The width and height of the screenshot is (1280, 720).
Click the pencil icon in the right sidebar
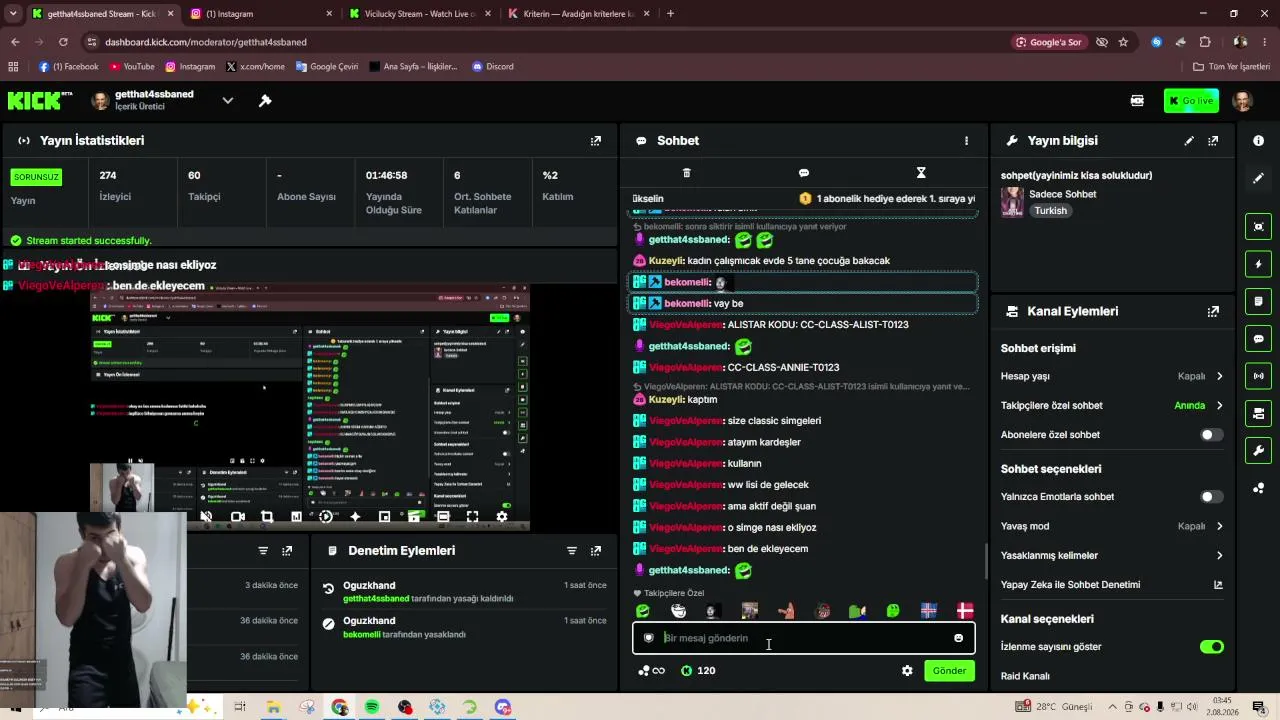[x=1258, y=178]
